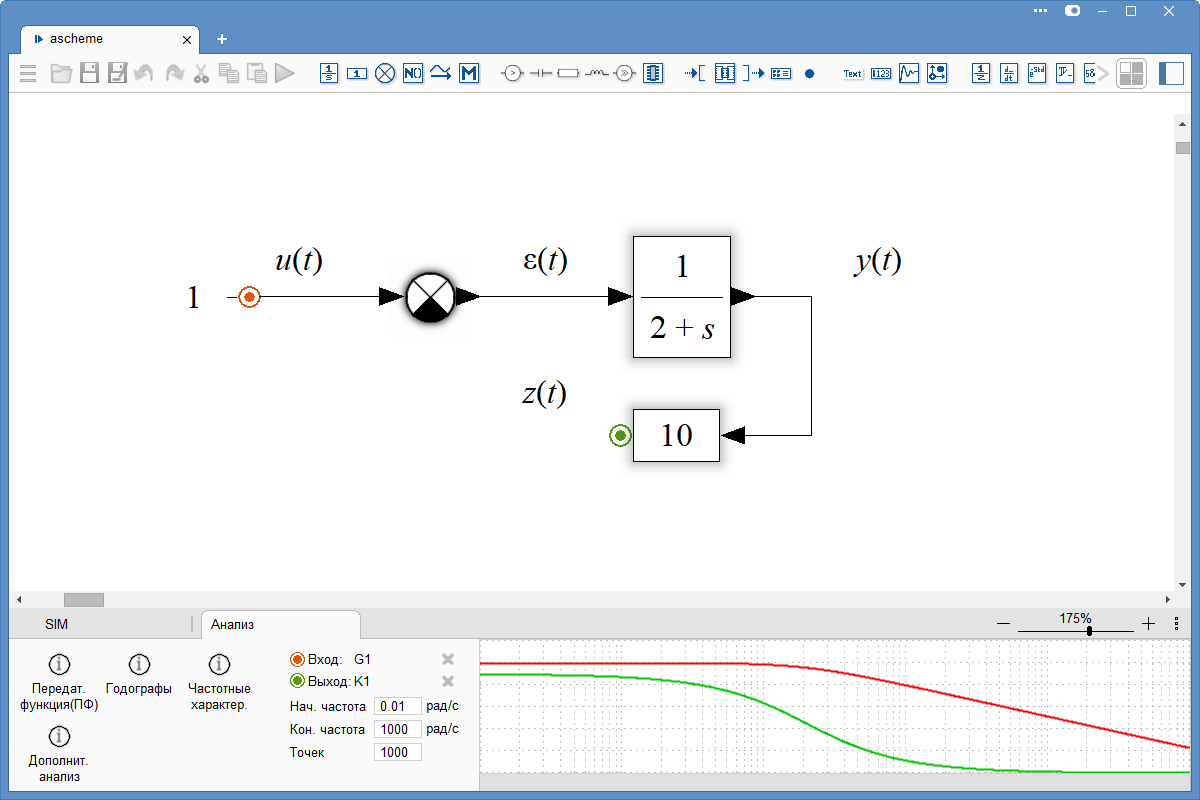Image resolution: width=1200 pixels, height=800 pixels.
Task: Click the zoom slider handle at 175%
Action: tap(1089, 630)
